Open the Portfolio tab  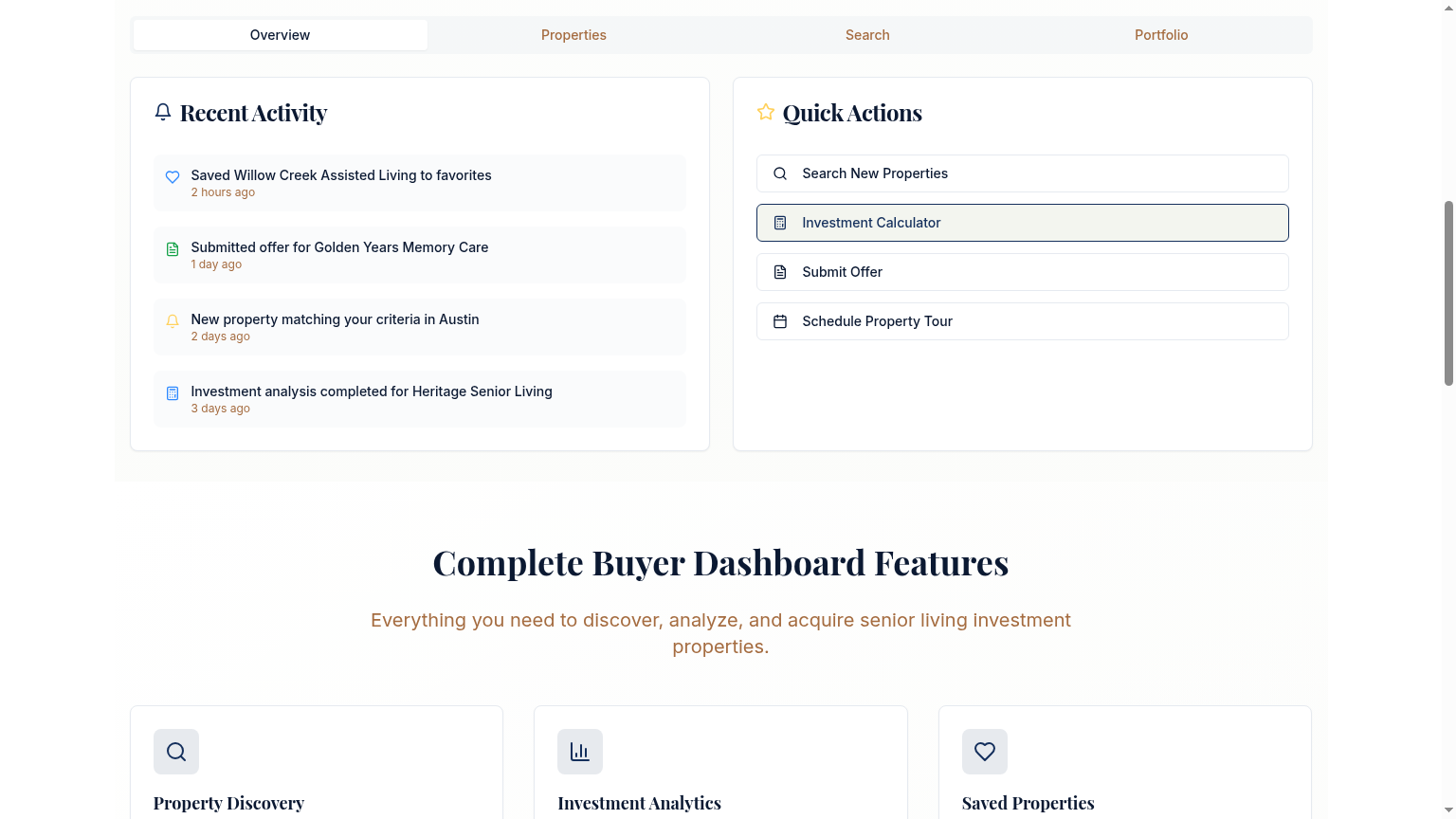(1161, 35)
